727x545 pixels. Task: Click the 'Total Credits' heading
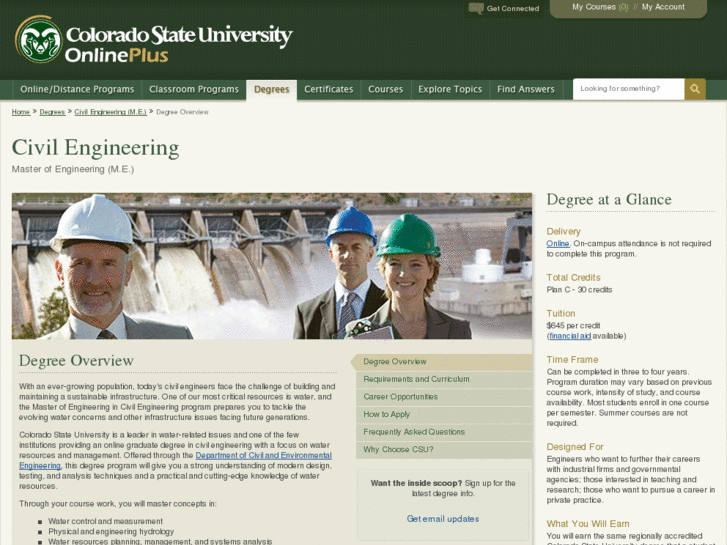tap(574, 278)
